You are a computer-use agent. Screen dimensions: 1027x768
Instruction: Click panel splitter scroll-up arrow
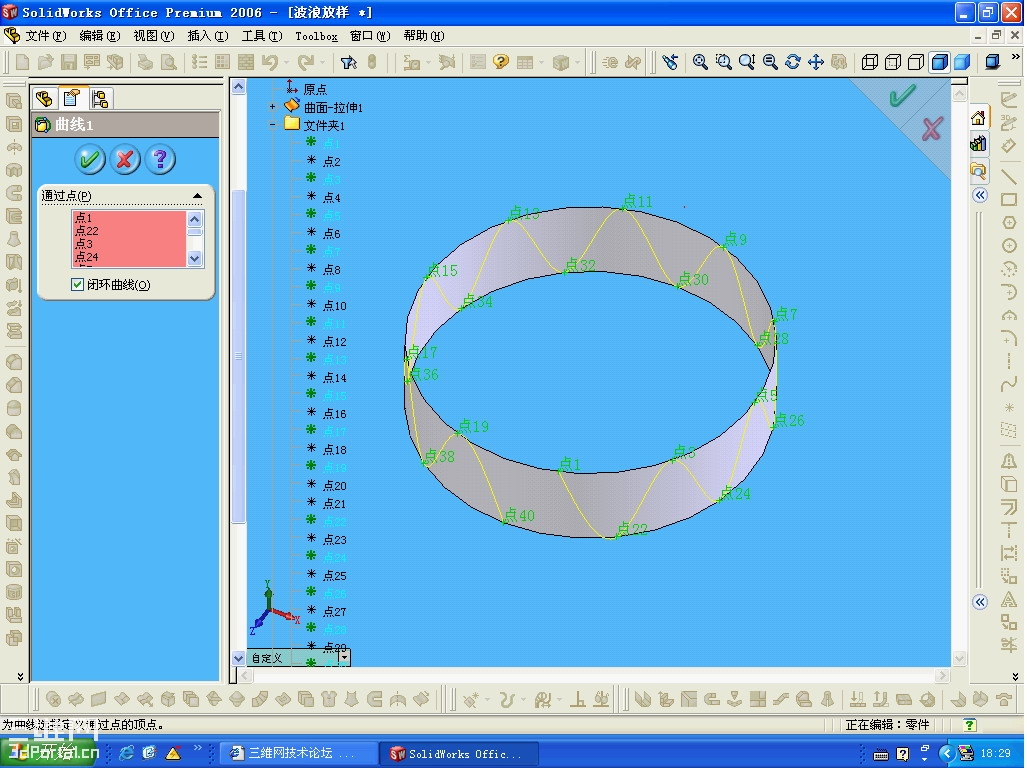(x=238, y=86)
